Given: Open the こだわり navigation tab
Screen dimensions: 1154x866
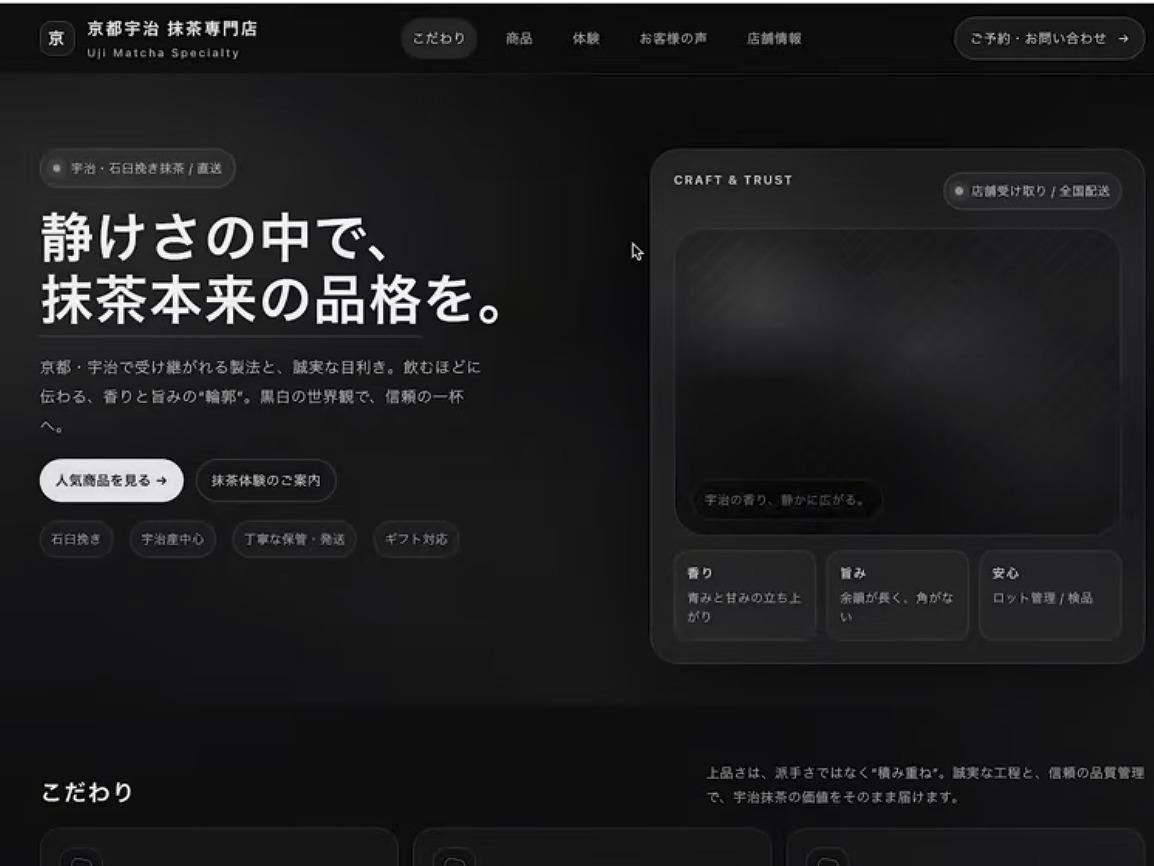Looking at the screenshot, I should pos(439,39).
